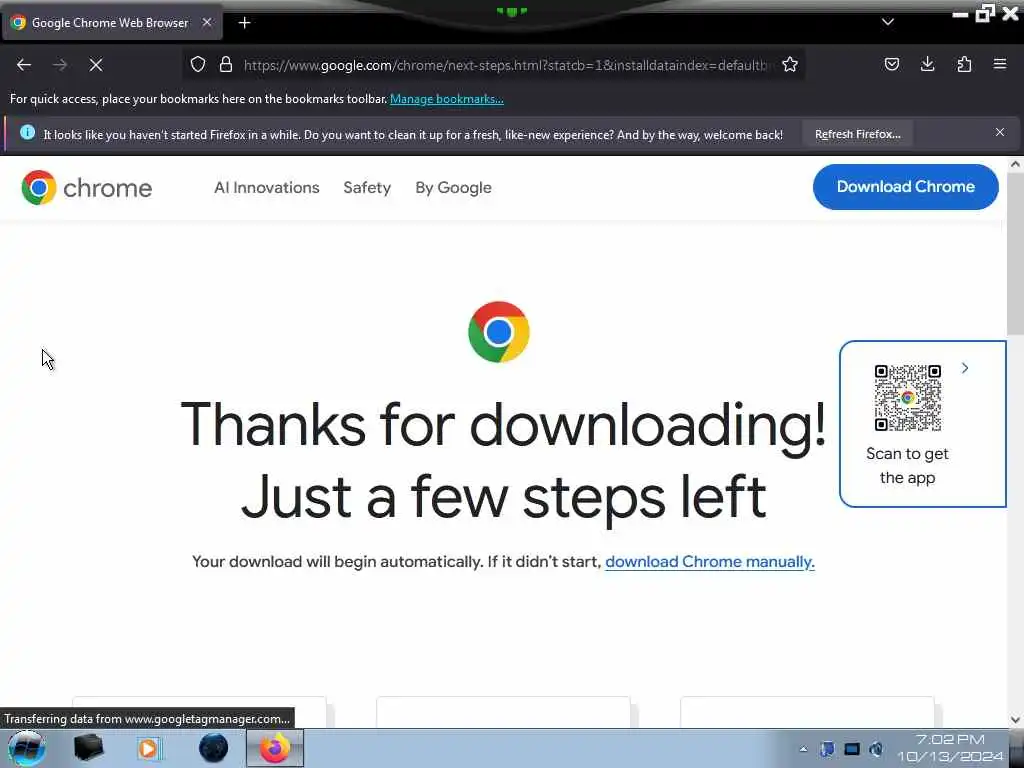
Task: Click the scrollbar down arrow
Action: (1015, 720)
